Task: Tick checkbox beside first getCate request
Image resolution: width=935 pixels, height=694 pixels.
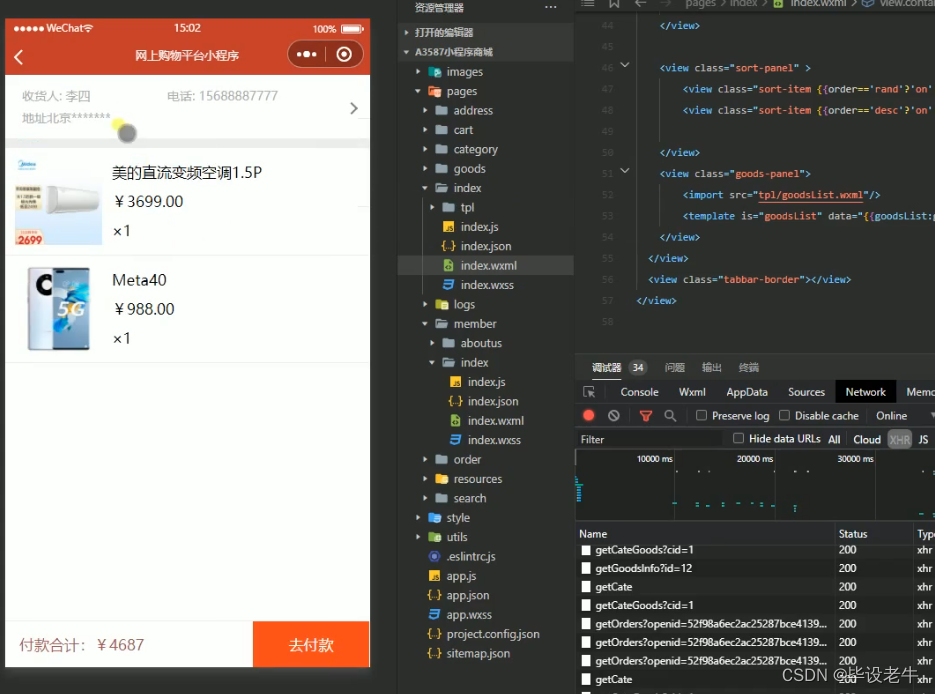Action: tap(586, 587)
